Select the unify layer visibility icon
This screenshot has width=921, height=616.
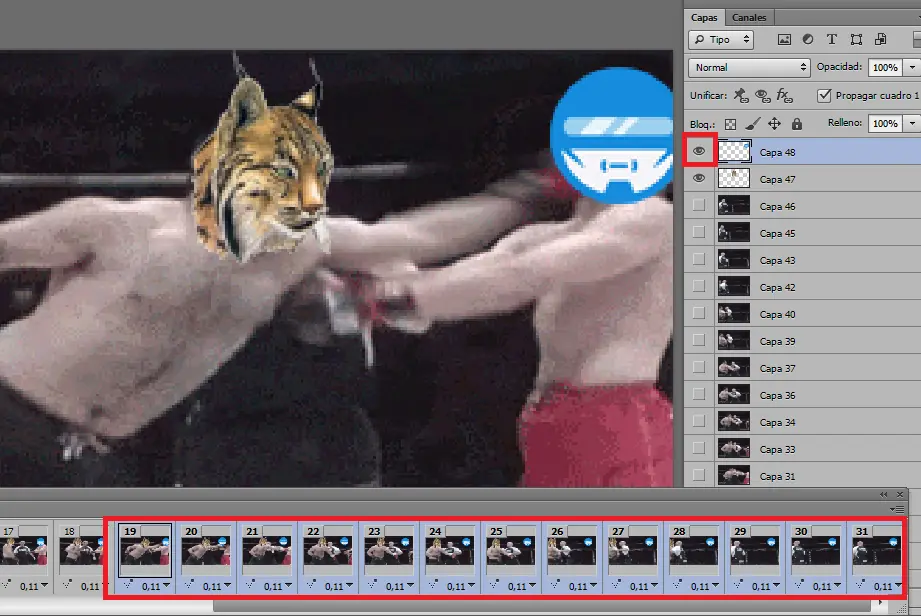click(761, 95)
